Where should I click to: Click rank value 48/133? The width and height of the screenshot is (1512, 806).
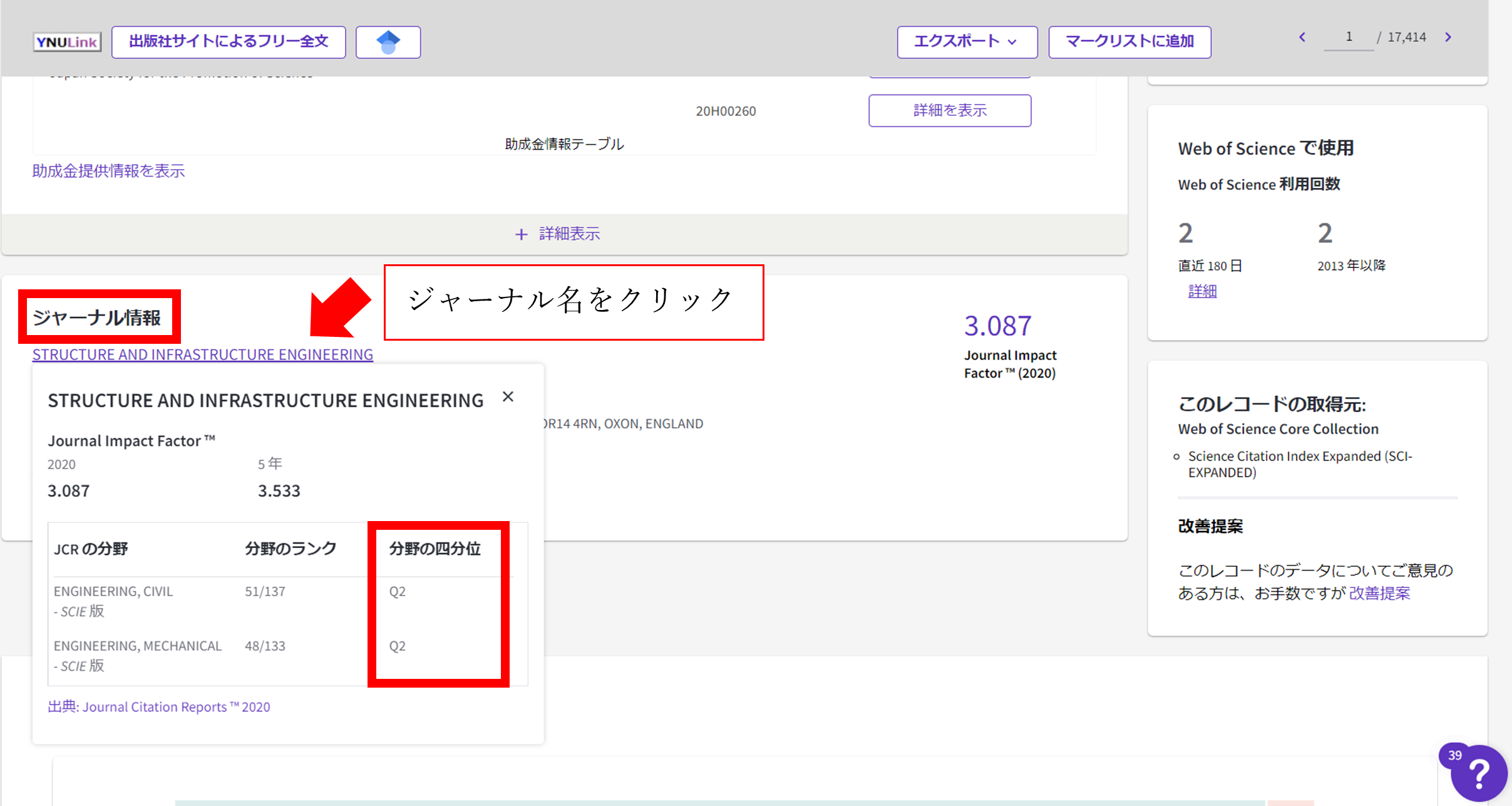coord(265,646)
